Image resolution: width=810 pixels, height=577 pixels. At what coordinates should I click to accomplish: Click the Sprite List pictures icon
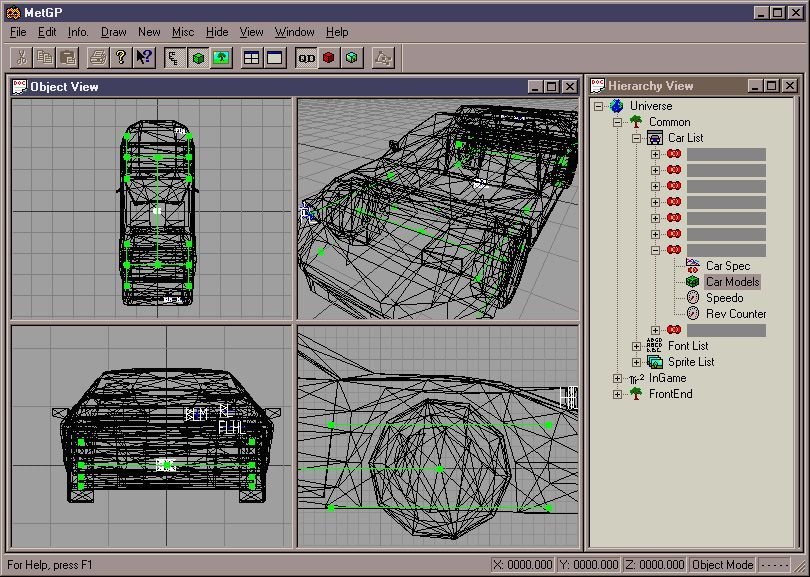click(x=655, y=362)
